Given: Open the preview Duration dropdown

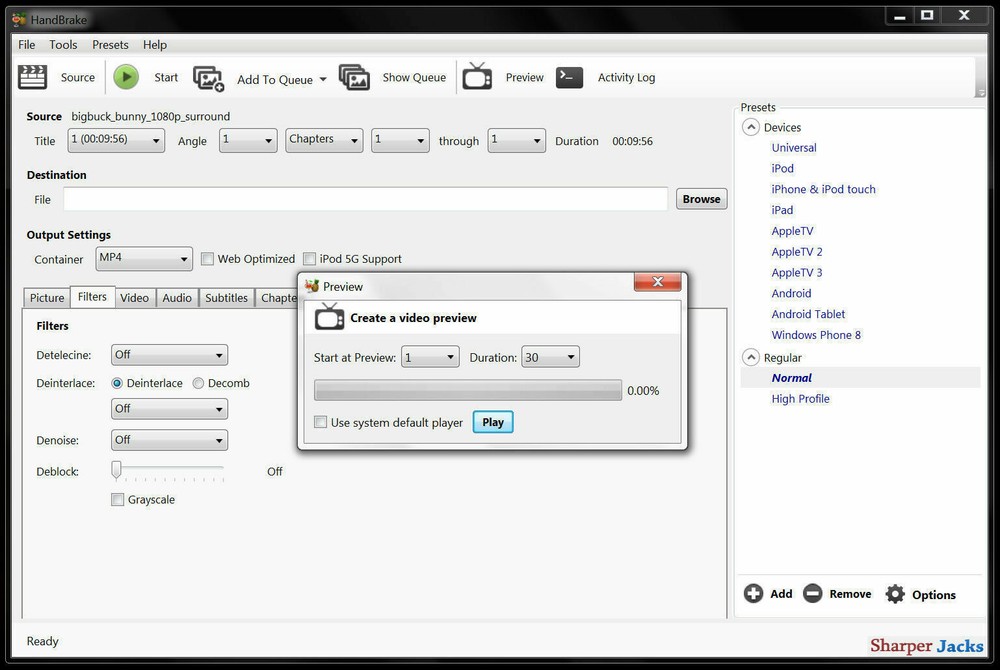Looking at the screenshot, I should [550, 356].
